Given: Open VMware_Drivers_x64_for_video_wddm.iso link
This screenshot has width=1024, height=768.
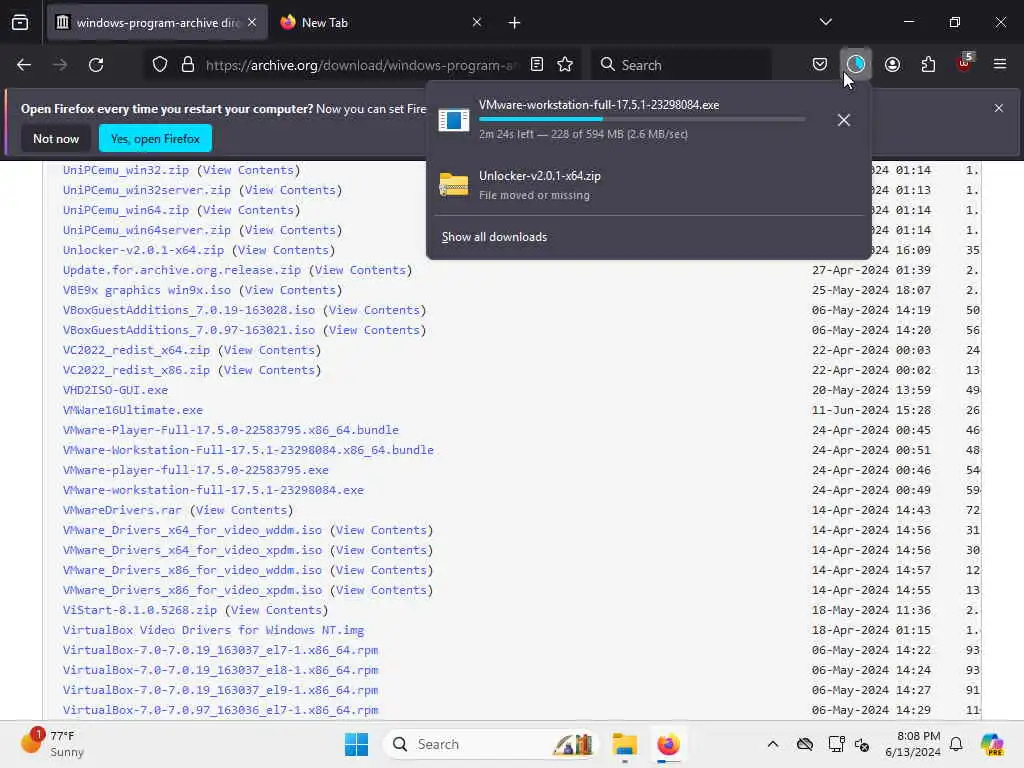Looking at the screenshot, I should (193, 530).
